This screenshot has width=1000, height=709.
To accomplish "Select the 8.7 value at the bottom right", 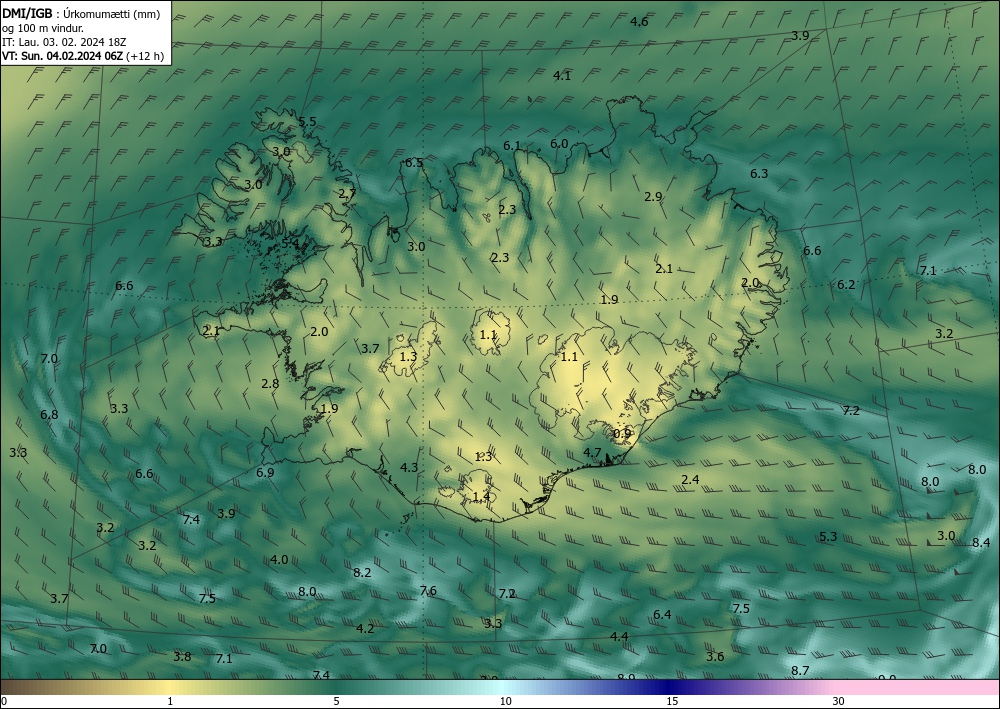I will [800, 671].
